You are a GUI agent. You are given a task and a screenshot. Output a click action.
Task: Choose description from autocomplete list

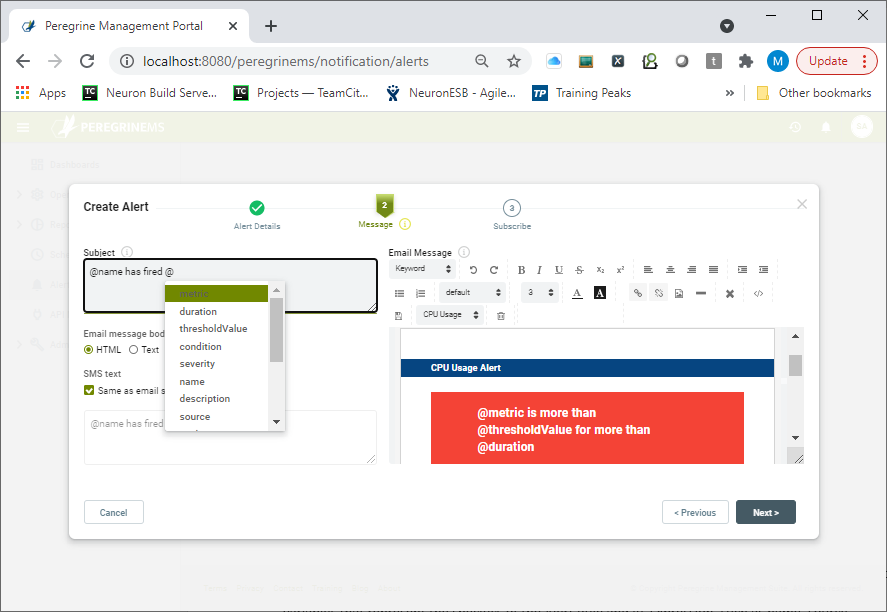pos(216,399)
